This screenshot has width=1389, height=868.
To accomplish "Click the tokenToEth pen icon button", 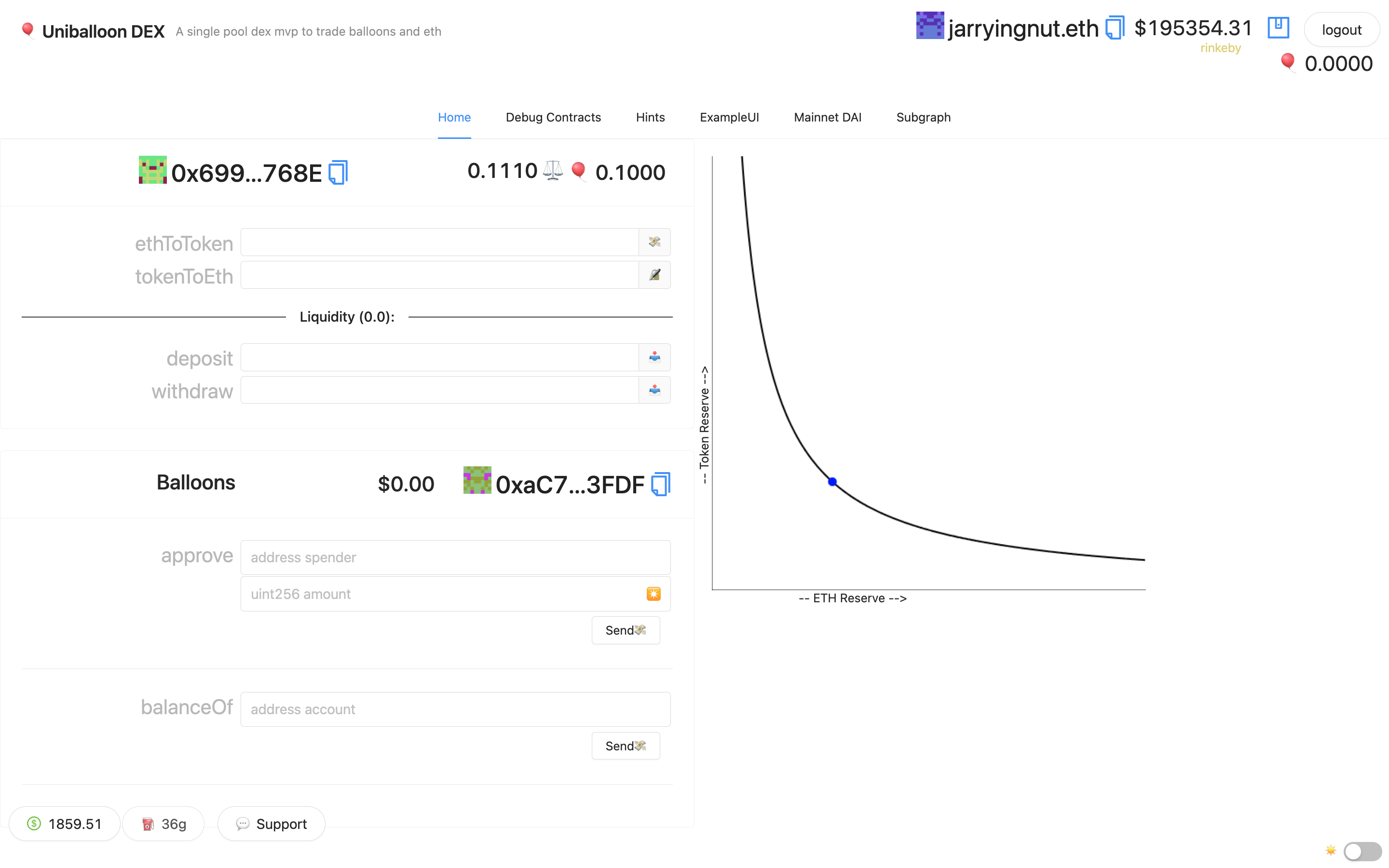I will pyautogui.click(x=654, y=275).
